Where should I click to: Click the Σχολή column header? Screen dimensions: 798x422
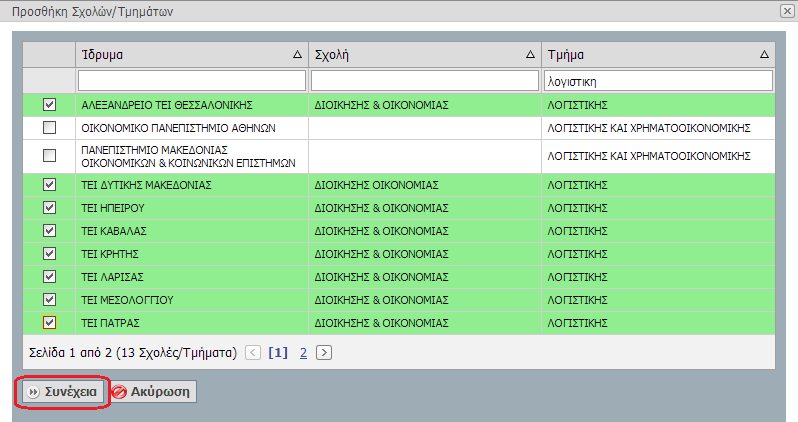click(425, 54)
